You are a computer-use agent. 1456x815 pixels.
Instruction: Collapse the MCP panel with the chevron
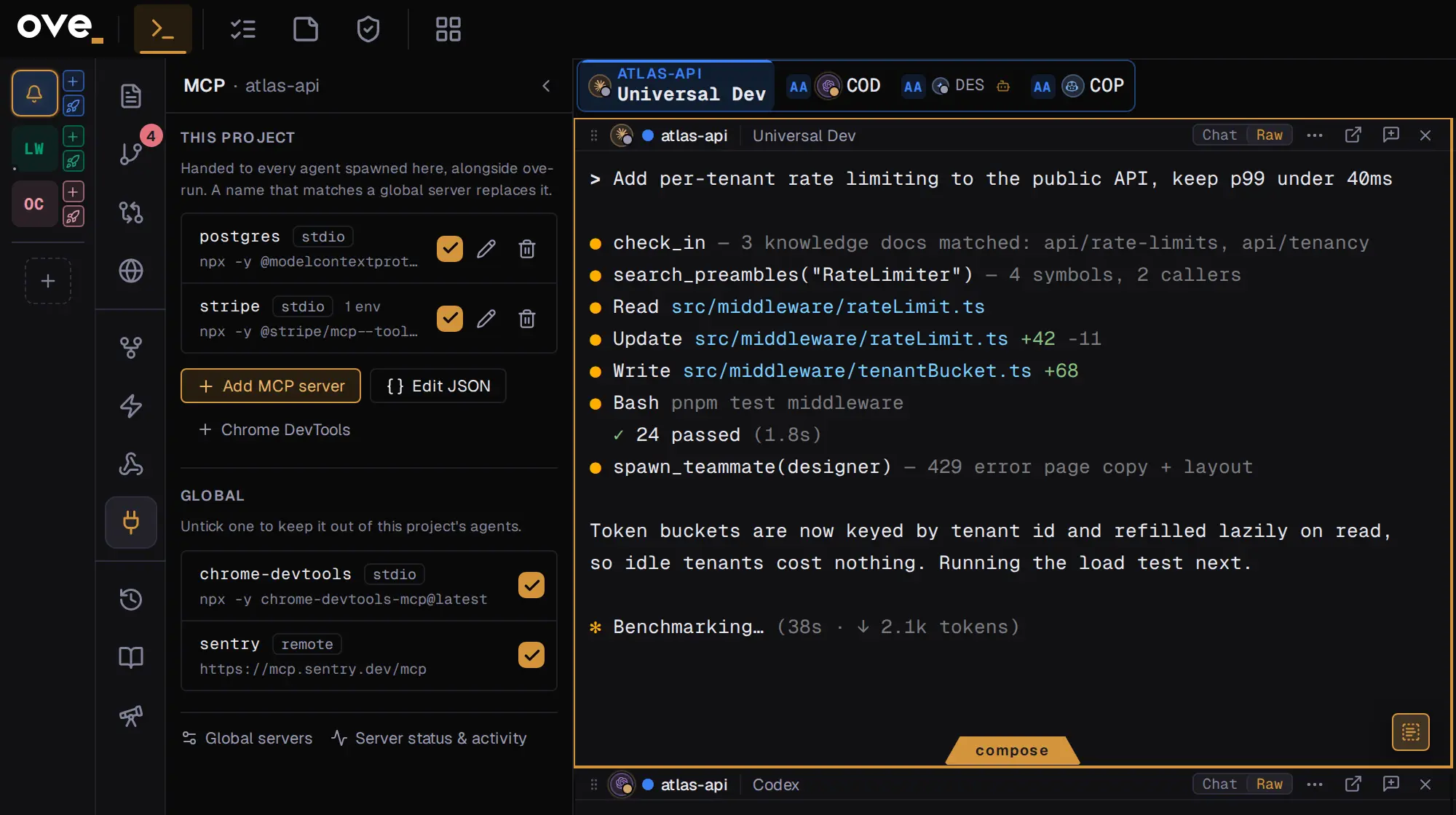(547, 86)
